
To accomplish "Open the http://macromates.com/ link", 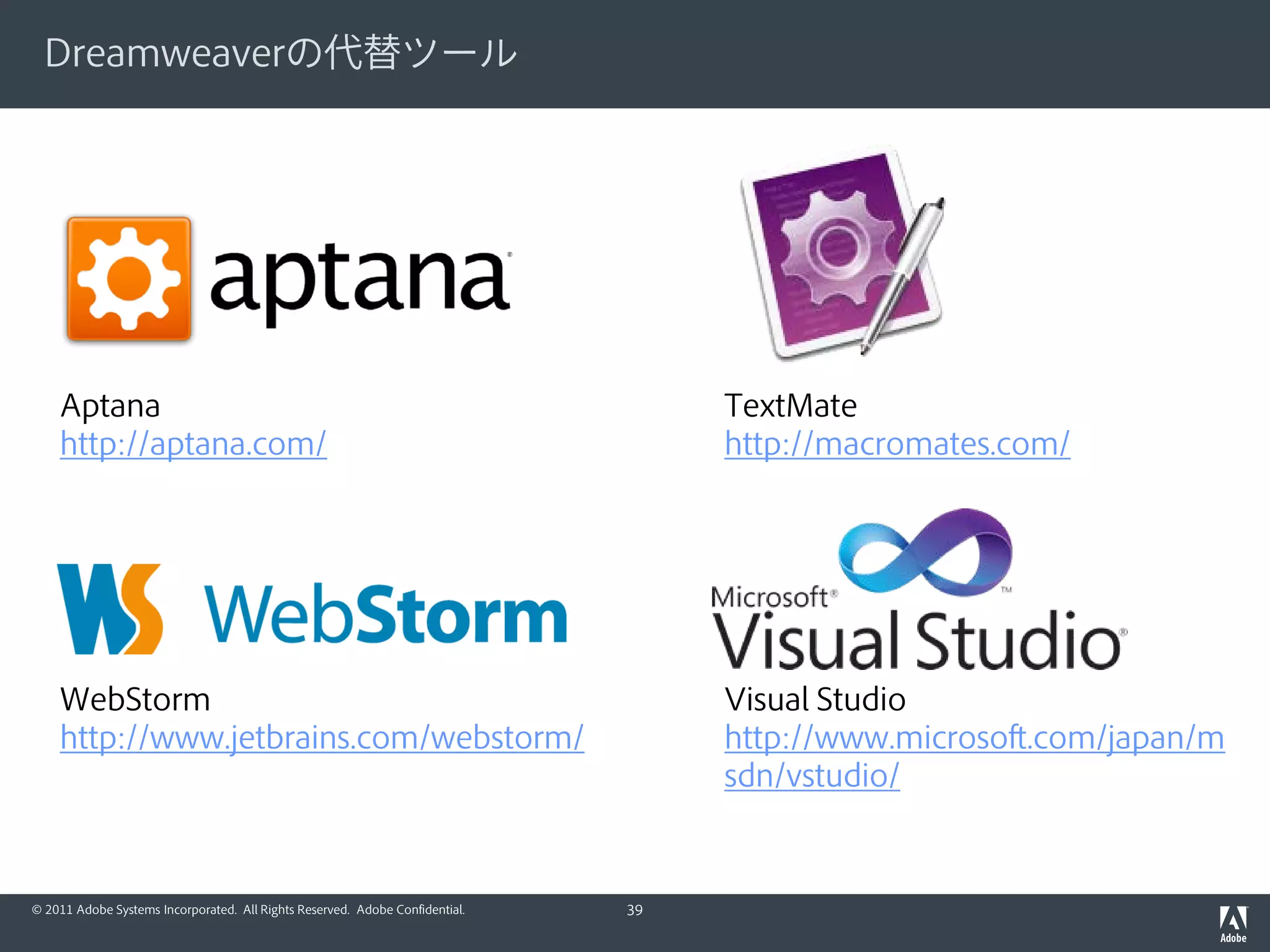I will tap(897, 444).
